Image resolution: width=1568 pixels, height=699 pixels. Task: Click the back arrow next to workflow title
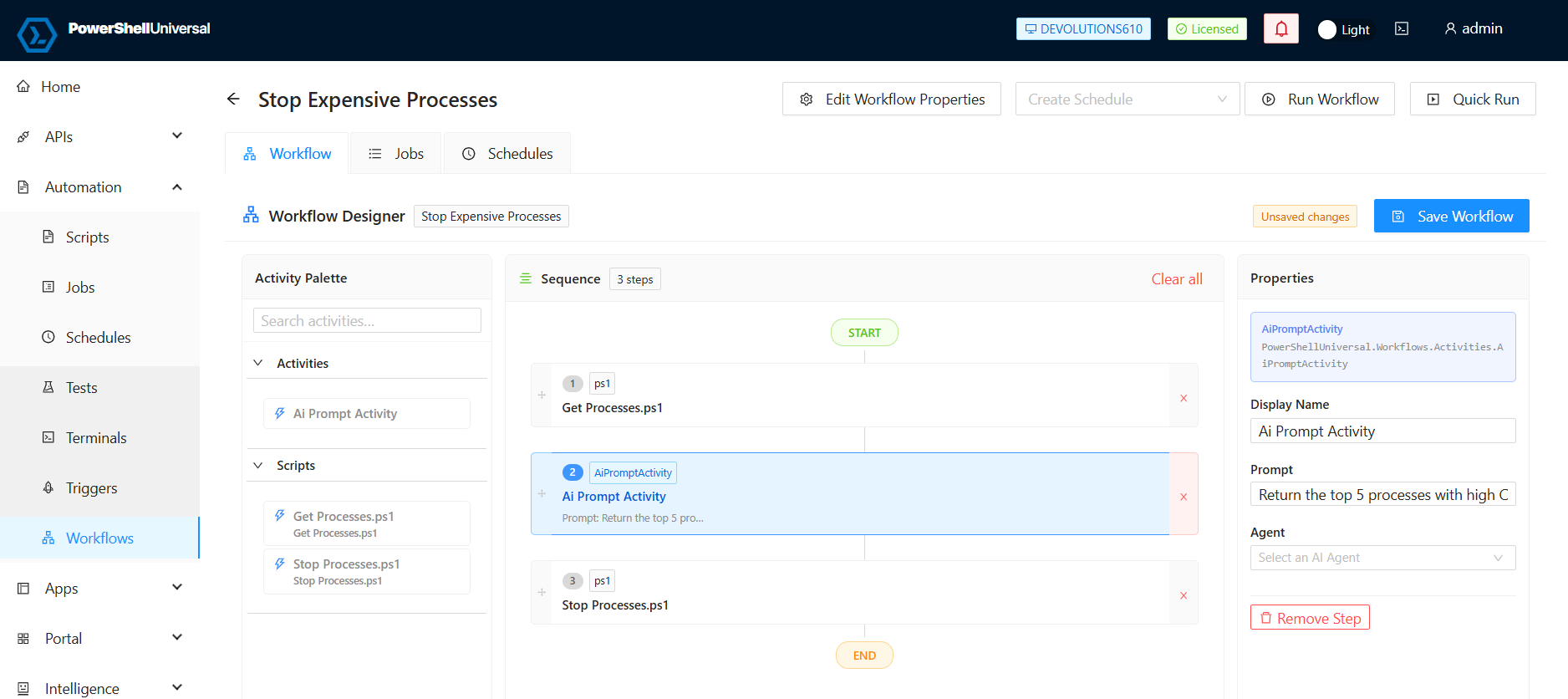point(233,99)
